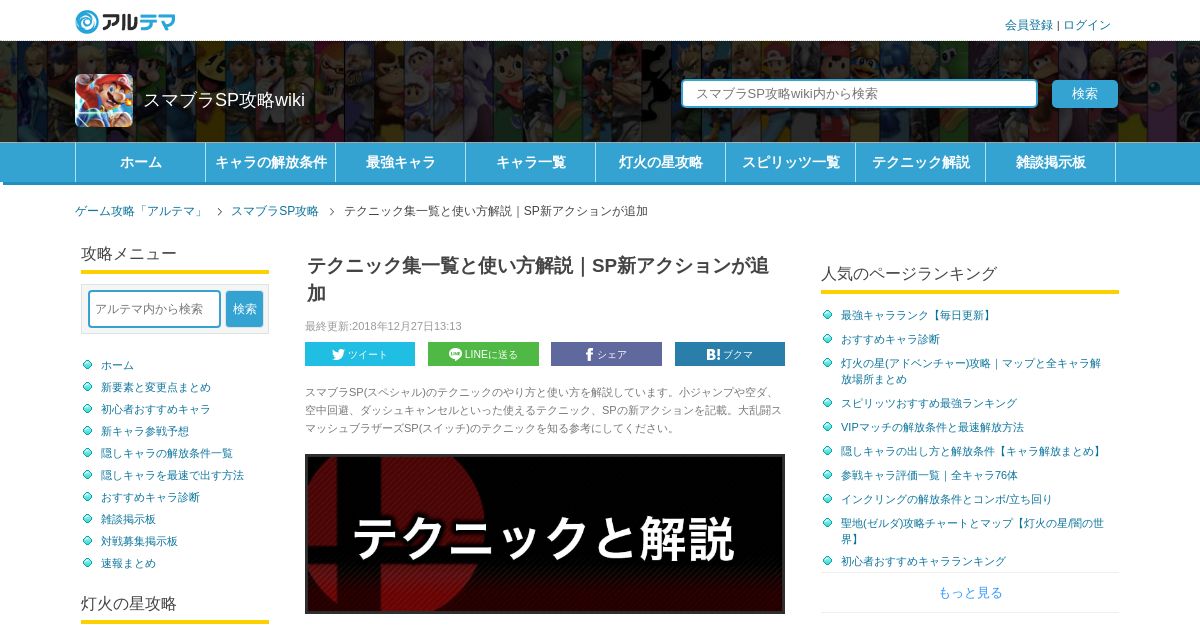Open スピリッツ一覧 nav tab
The width and height of the screenshot is (1200, 630).
[x=790, y=162]
